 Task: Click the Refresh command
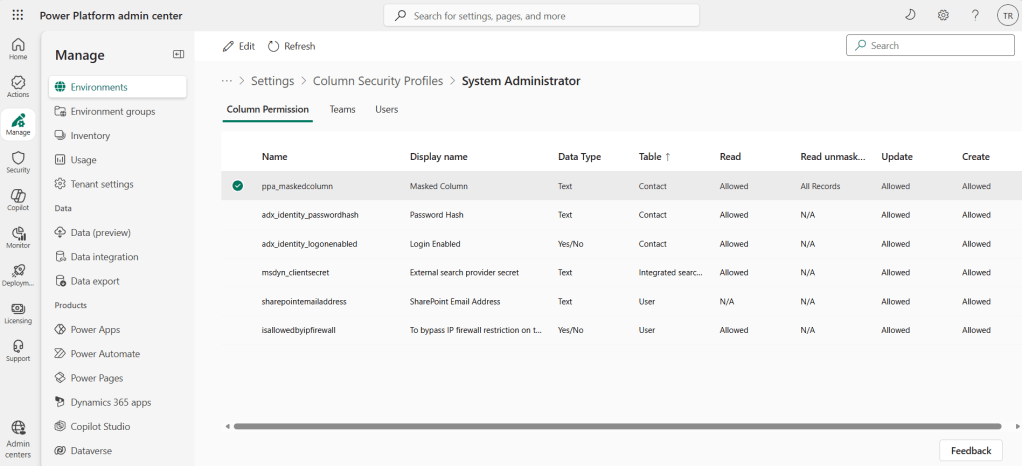(x=291, y=46)
